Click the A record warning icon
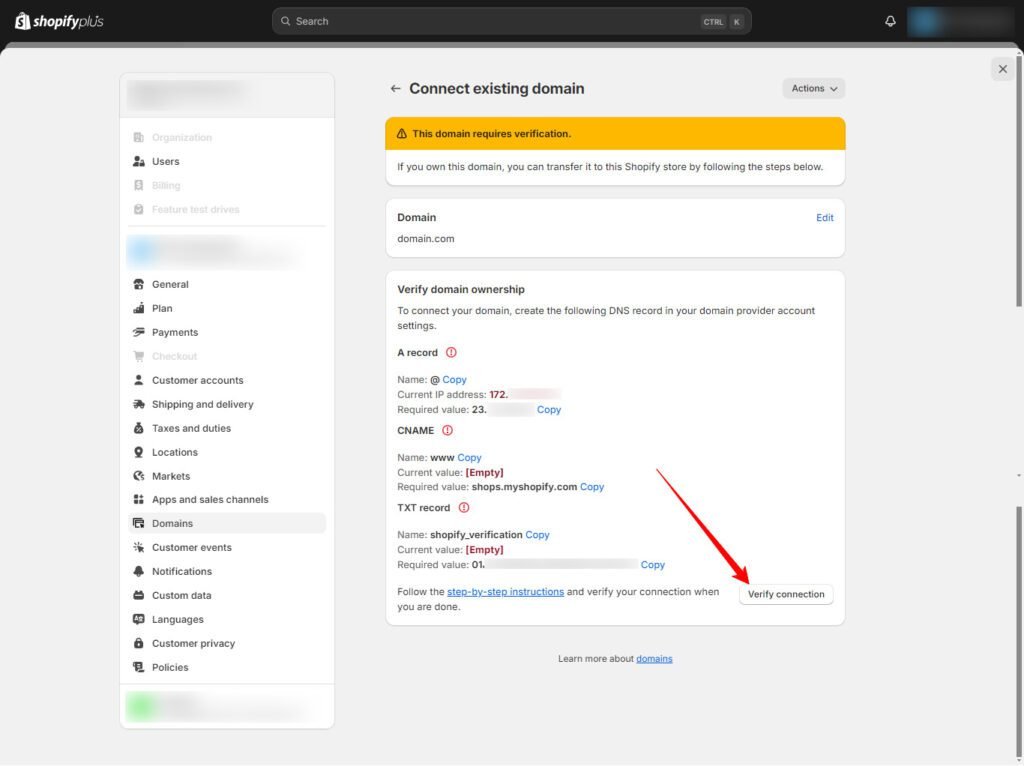Viewport: 1024px width, 766px height. (x=451, y=353)
